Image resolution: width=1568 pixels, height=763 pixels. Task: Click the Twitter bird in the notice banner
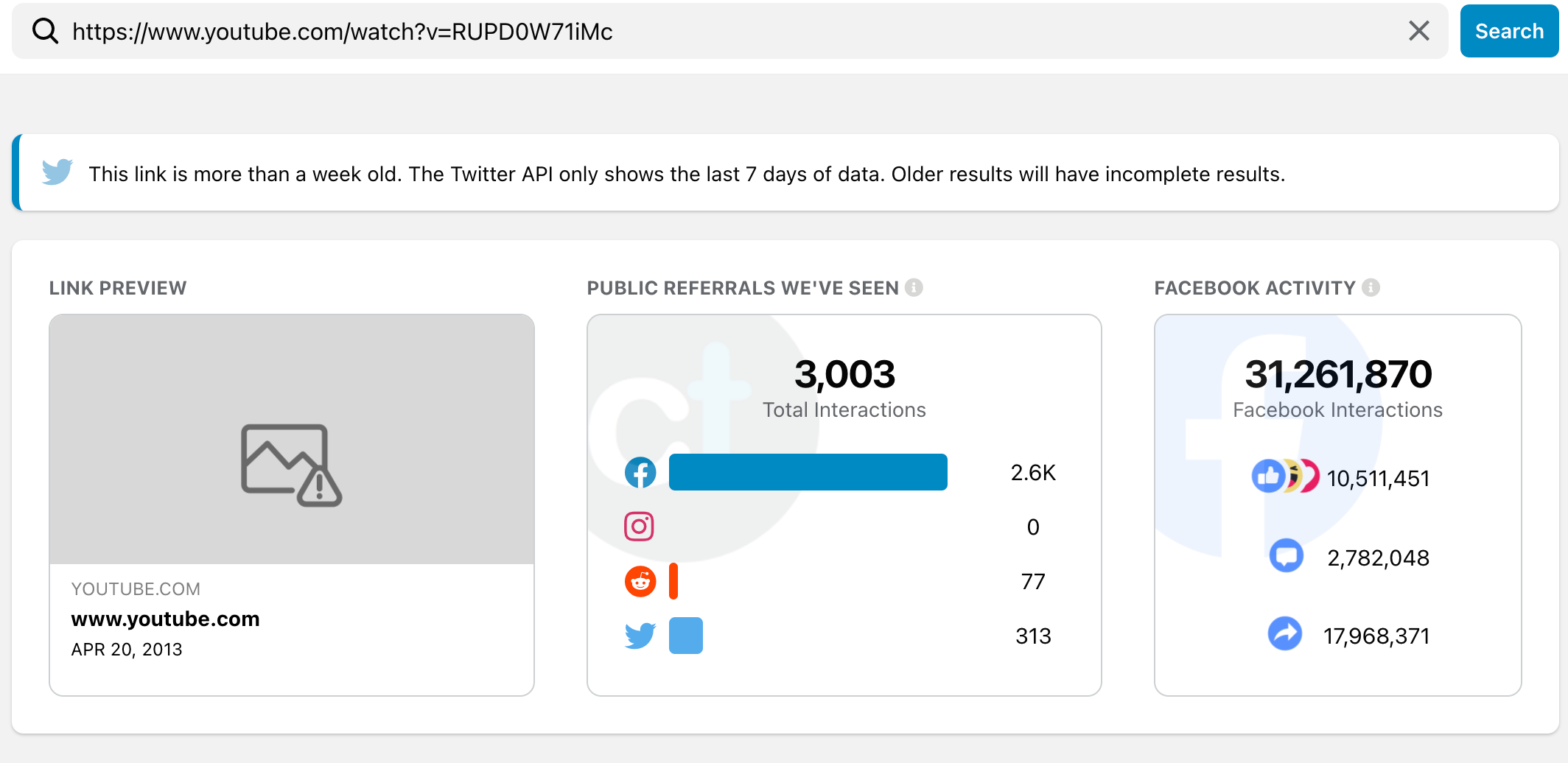click(57, 172)
